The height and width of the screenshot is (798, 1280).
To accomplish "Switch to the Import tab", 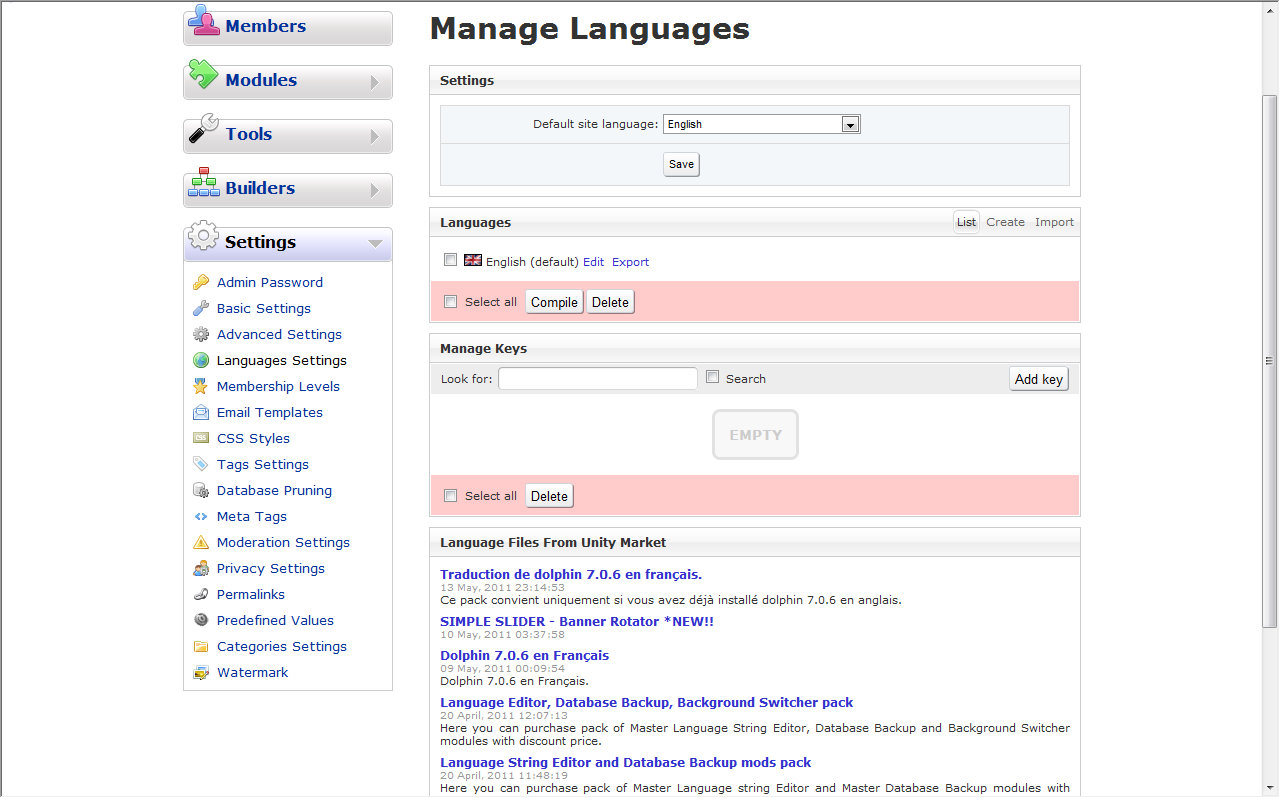I will (1054, 222).
